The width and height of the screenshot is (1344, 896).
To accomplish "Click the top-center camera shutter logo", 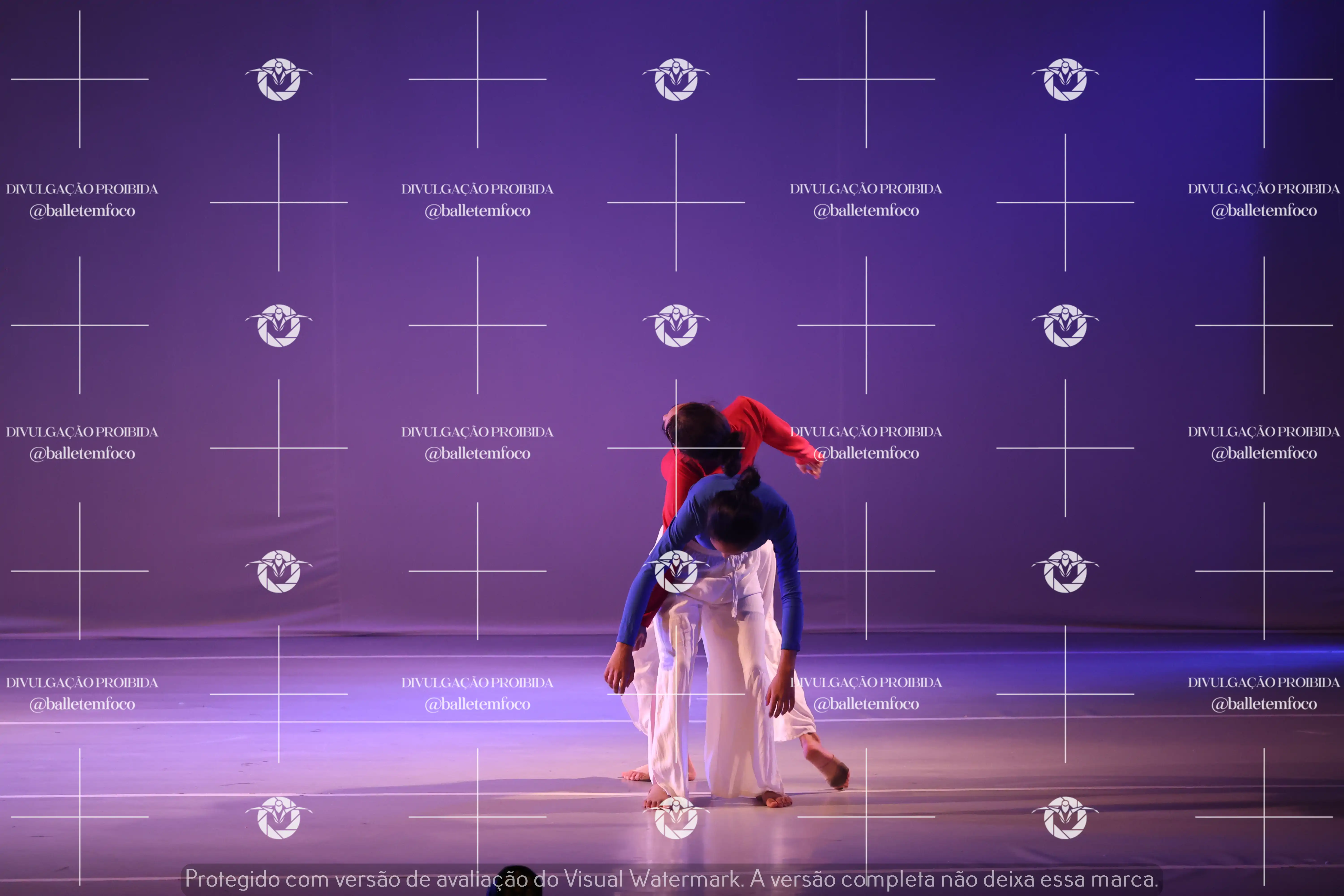I will click(x=676, y=80).
